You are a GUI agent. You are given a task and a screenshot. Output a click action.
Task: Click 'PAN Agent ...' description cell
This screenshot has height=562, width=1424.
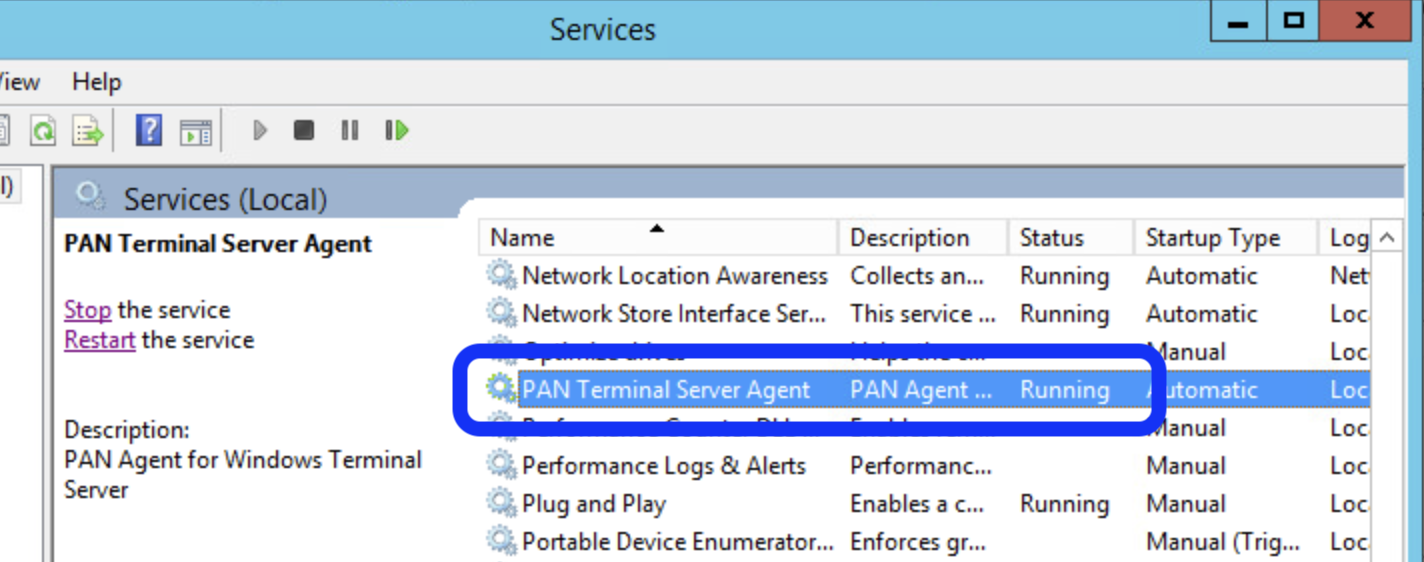pyautogui.click(x=921, y=390)
